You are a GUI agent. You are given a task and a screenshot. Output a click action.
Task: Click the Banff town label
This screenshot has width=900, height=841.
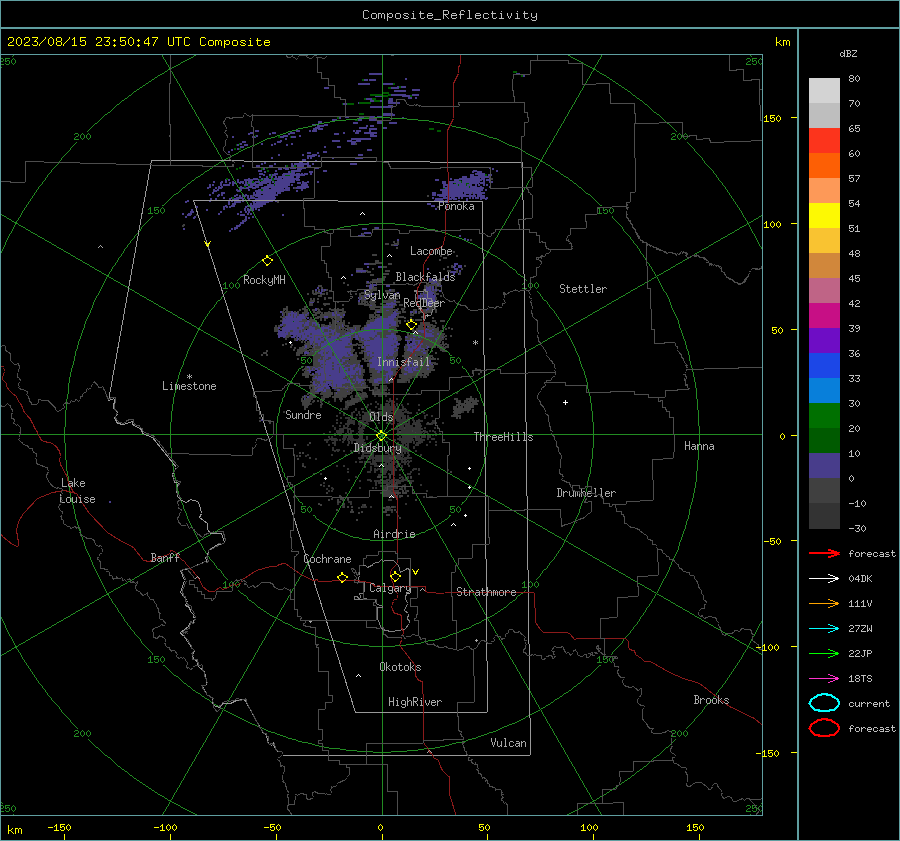165,557
